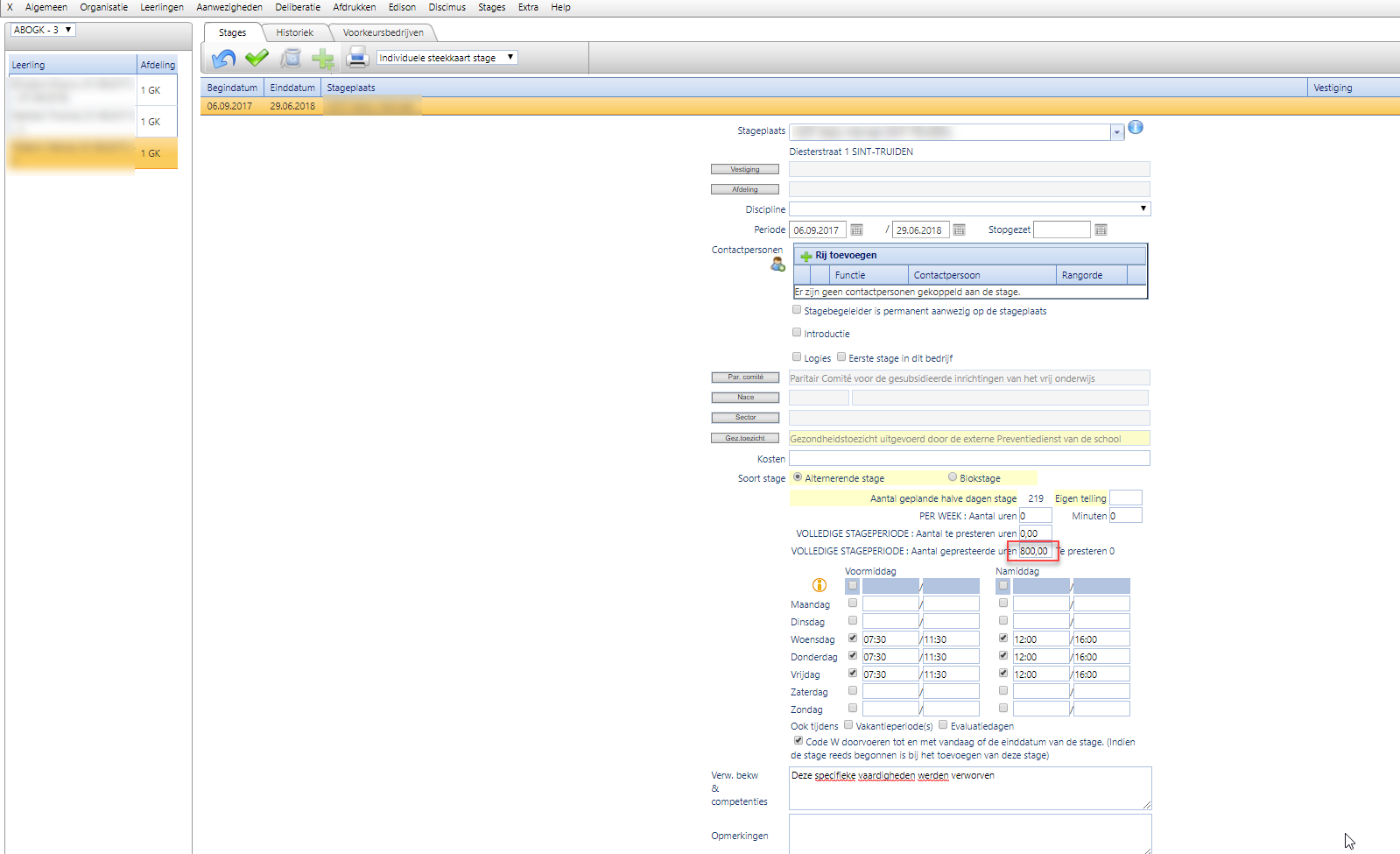Uncheck Woensdag voormiddag checkbox
This screenshot has height=854, width=1400.
(853, 639)
